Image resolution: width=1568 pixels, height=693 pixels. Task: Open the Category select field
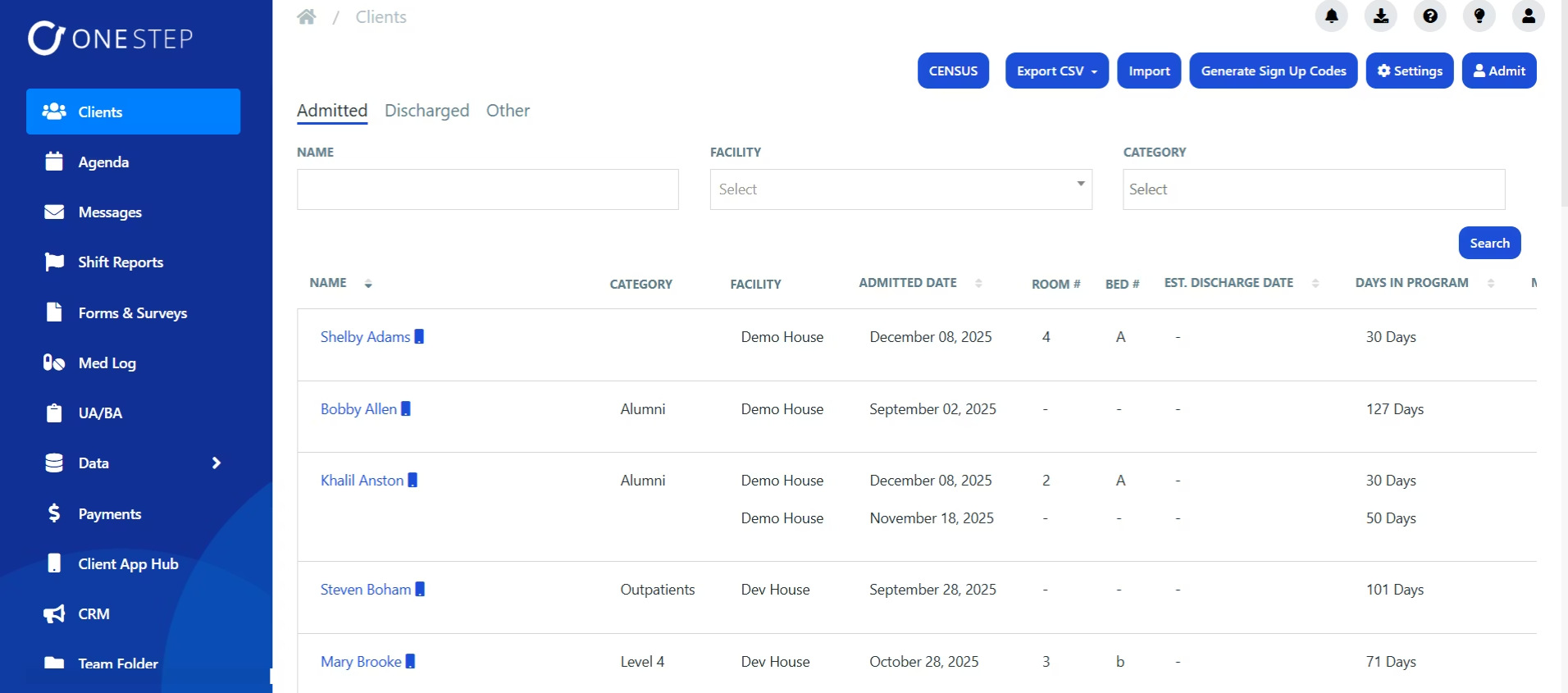[x=1313, y=189]
